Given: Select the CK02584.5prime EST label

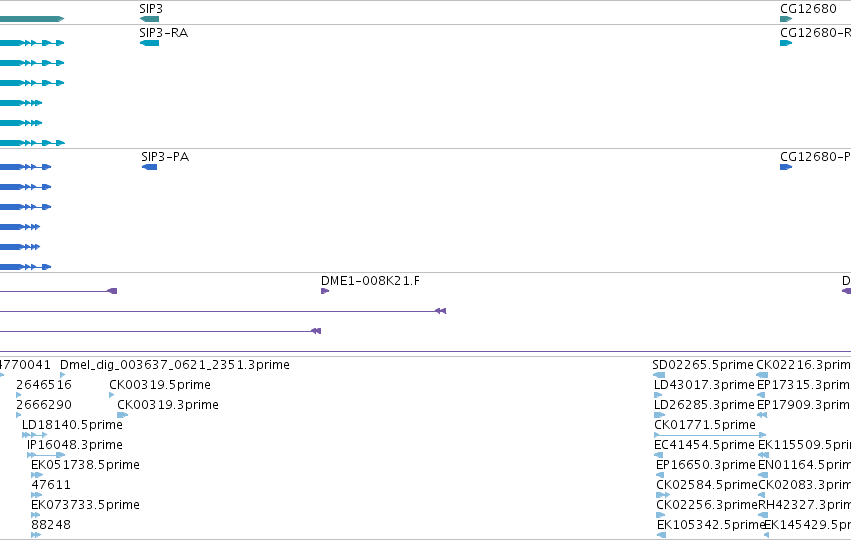Looking at the screenshot, I should click(707, 485).
